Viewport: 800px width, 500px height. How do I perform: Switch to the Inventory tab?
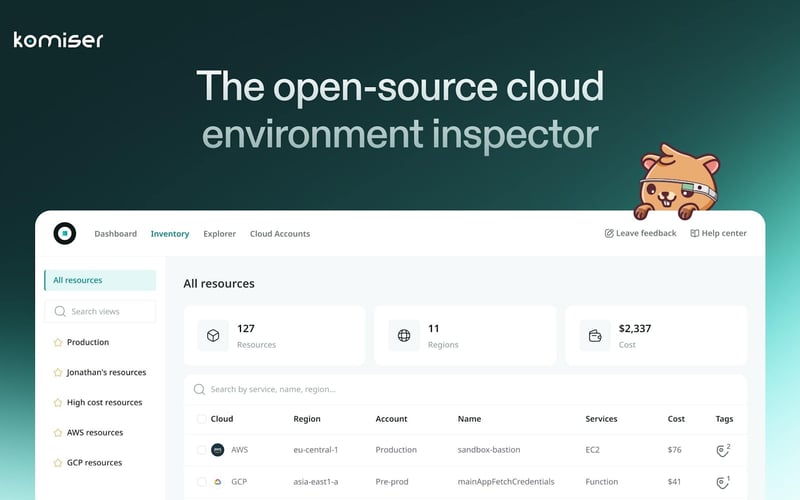170,234
